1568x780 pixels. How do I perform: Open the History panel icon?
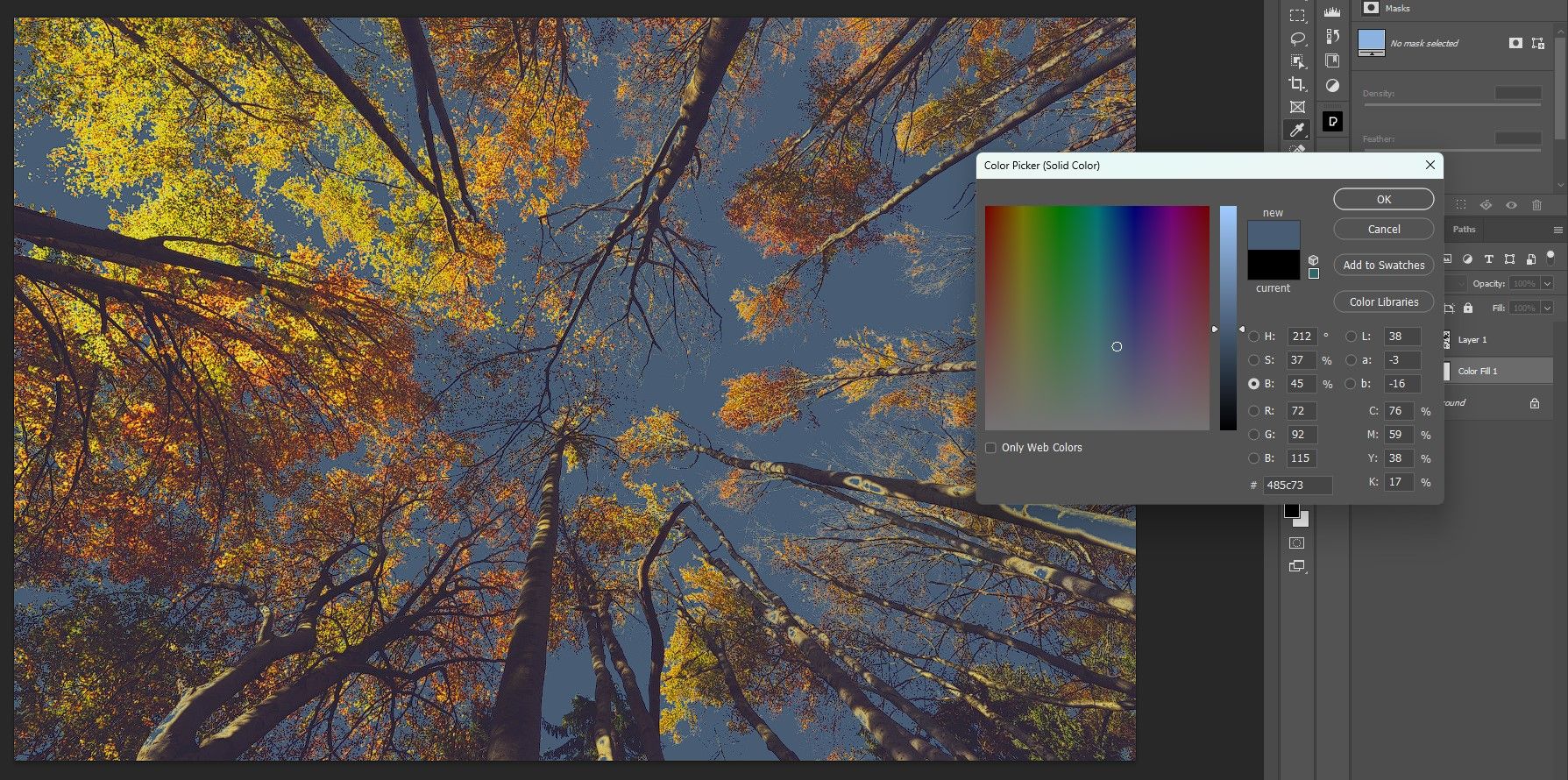(x=1332, y=36)
